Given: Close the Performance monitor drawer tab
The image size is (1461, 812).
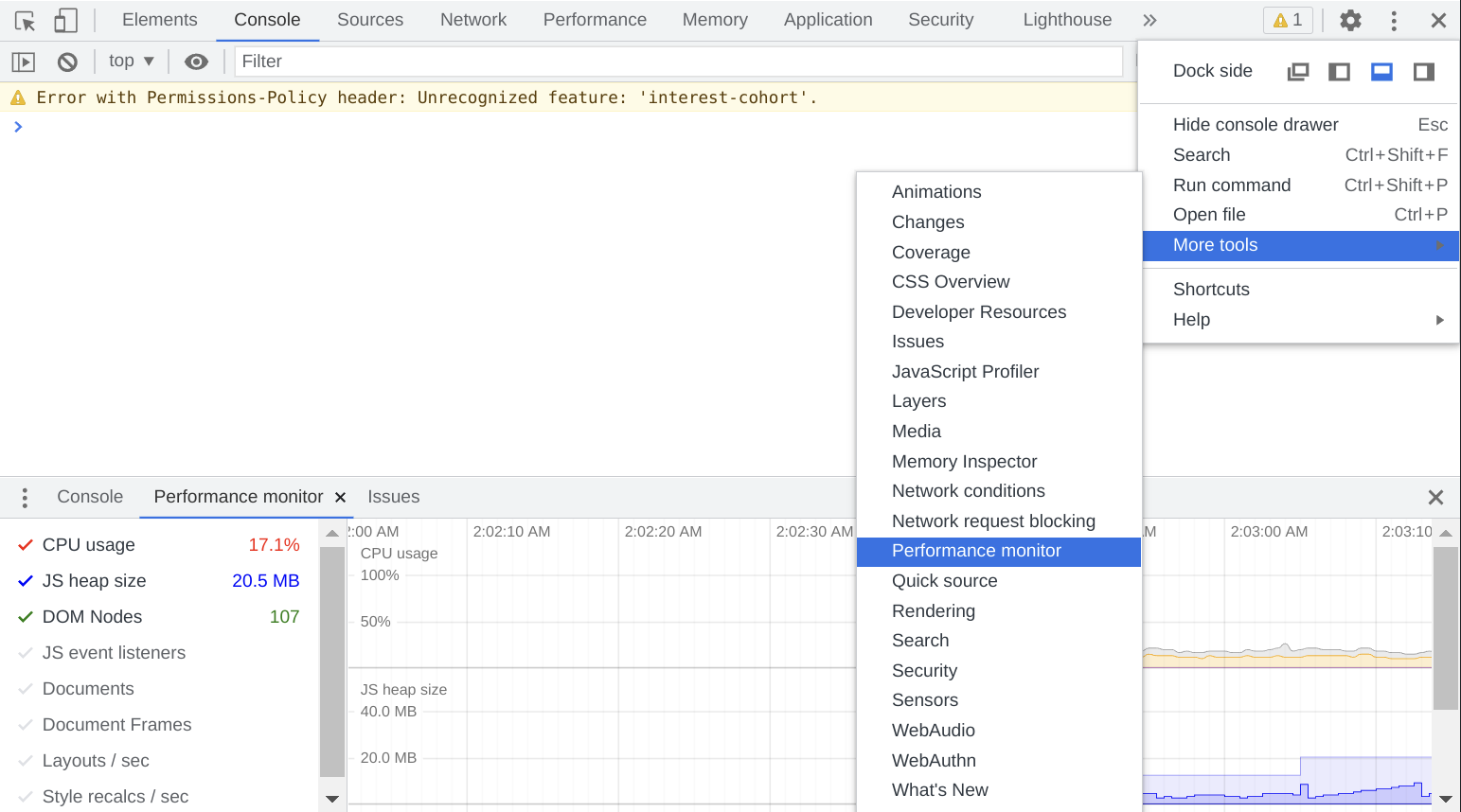Looking at the screenshot, I should click(340, 498).
